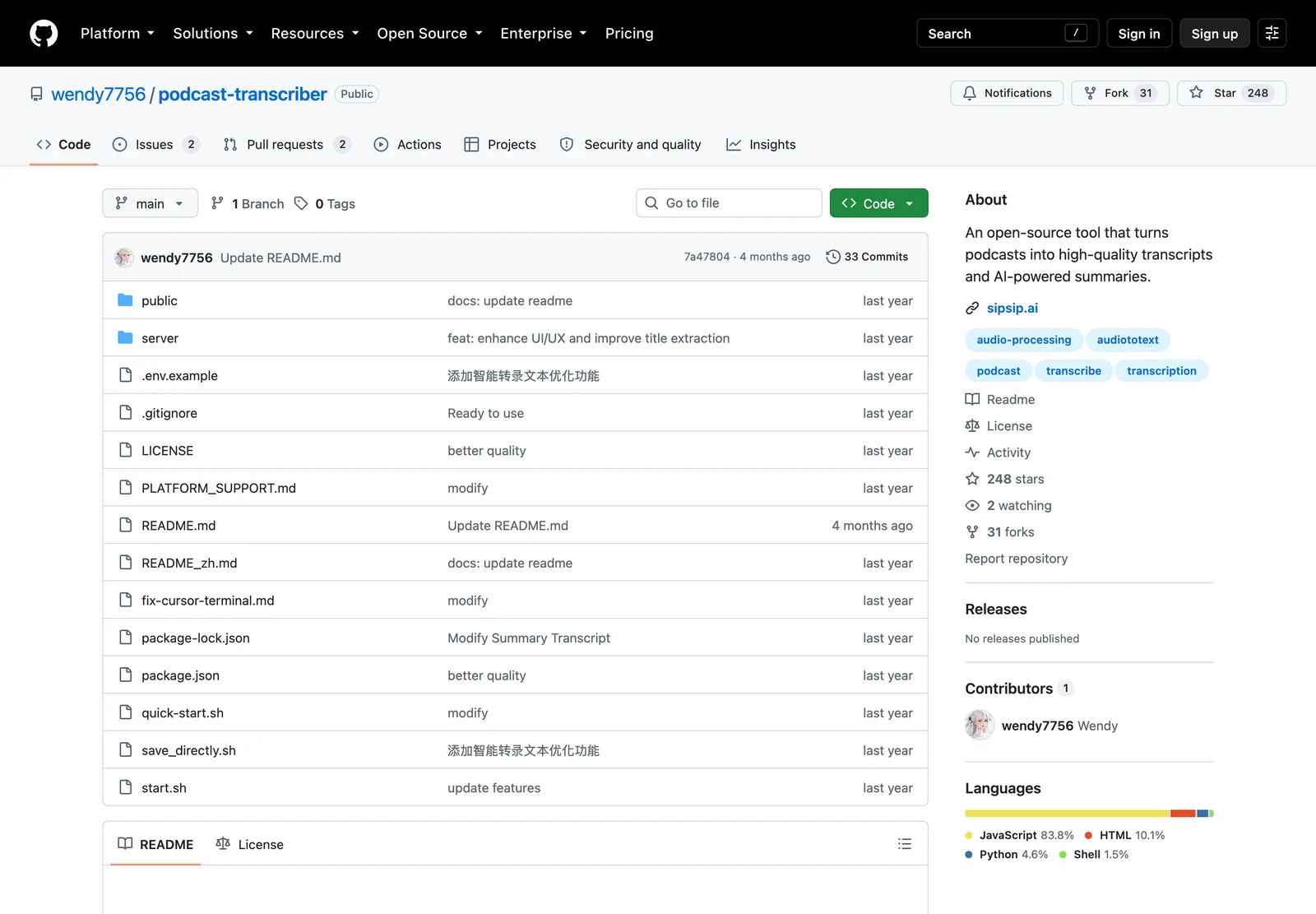Expand the Enterprise menu
The height and width of the screenshot is (914, 1316).
click(x=544, y=33)
